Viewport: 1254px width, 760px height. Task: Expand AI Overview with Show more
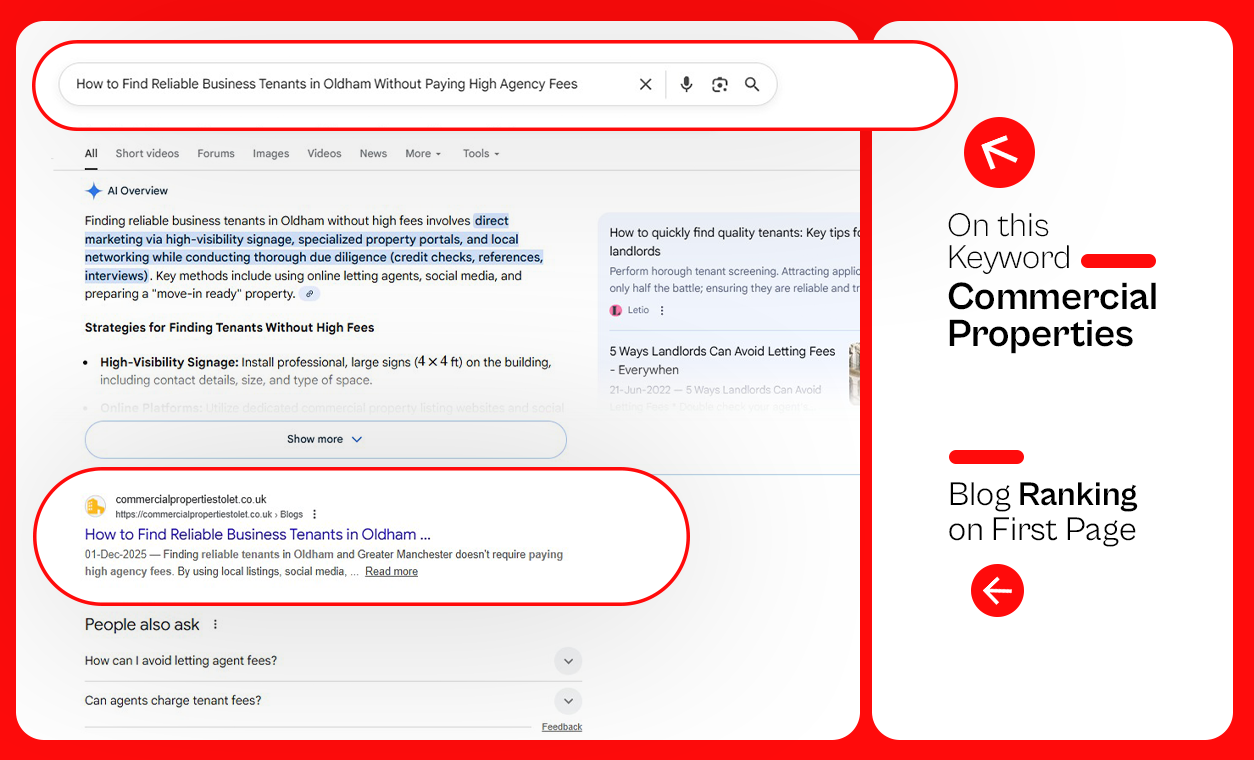[x=325, y=439]
